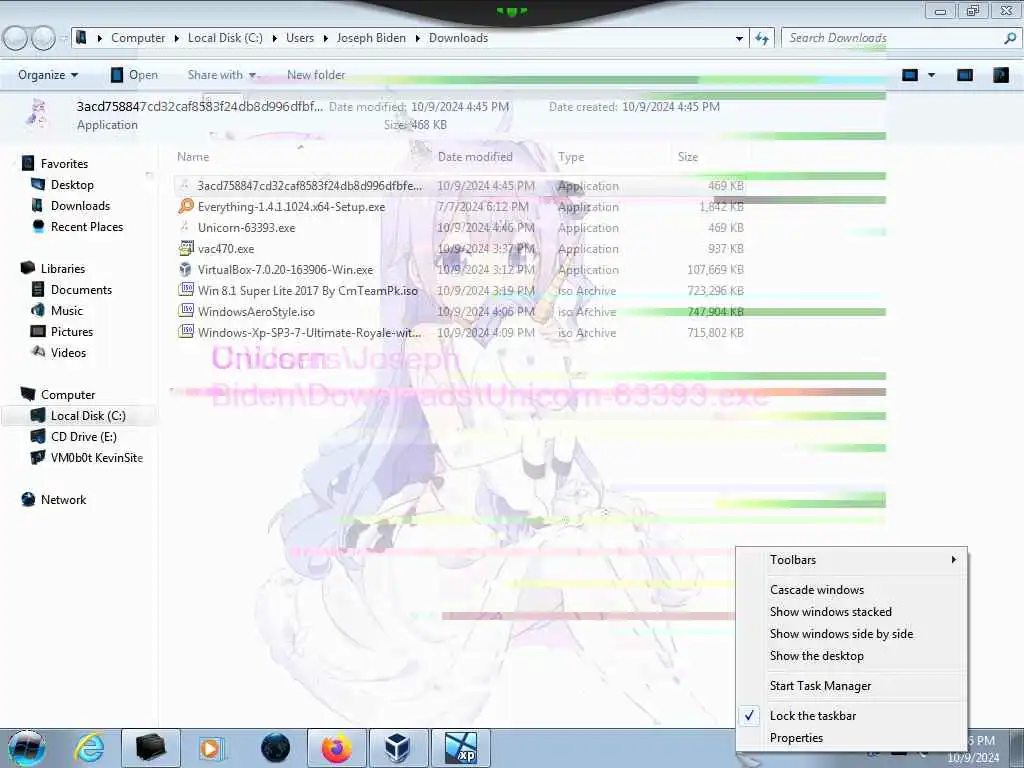Choose Show windows stacked

pyautogui.click(x=830, y=612)
